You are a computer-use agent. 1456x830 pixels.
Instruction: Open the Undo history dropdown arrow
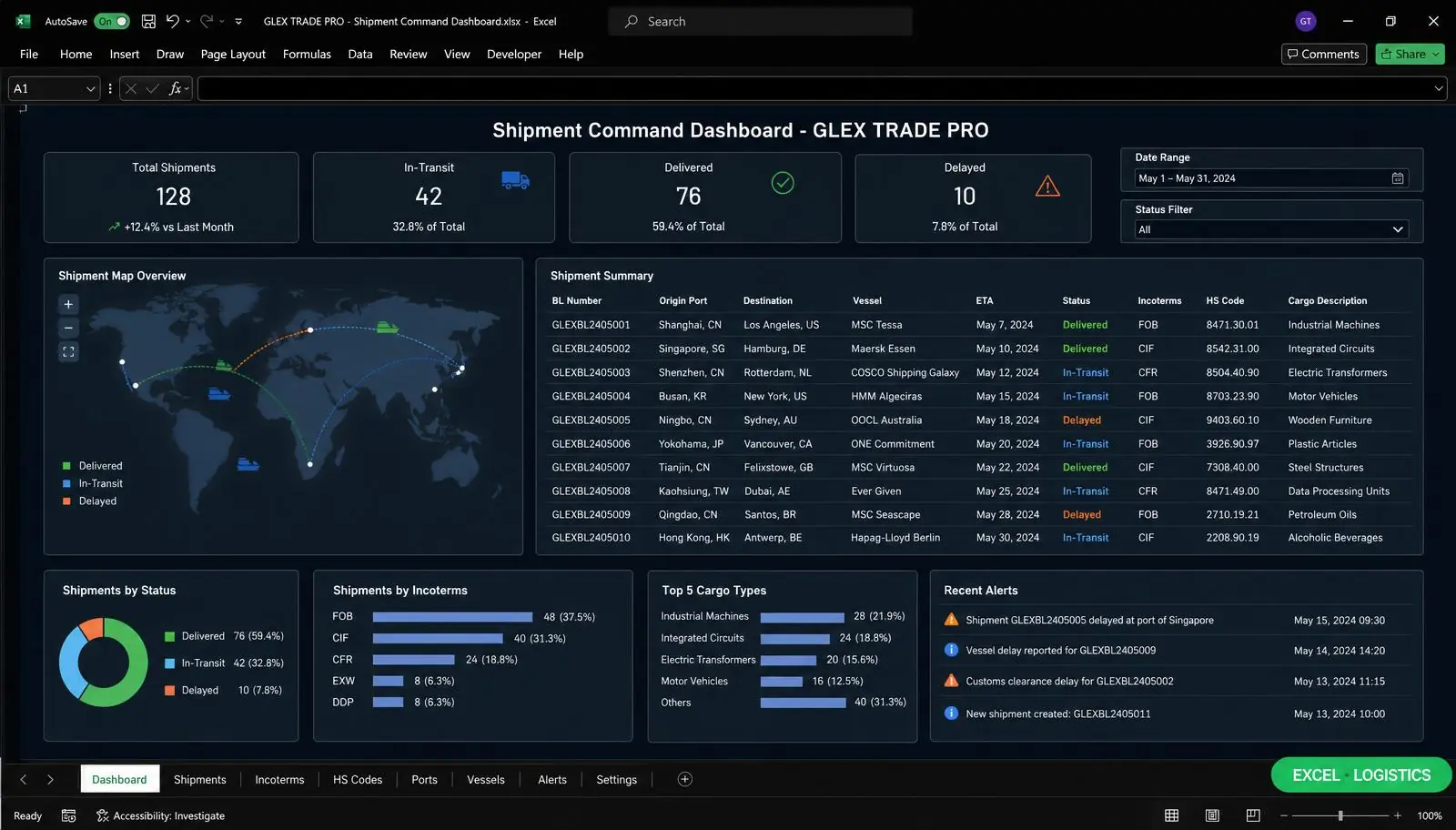coord(188,21)
